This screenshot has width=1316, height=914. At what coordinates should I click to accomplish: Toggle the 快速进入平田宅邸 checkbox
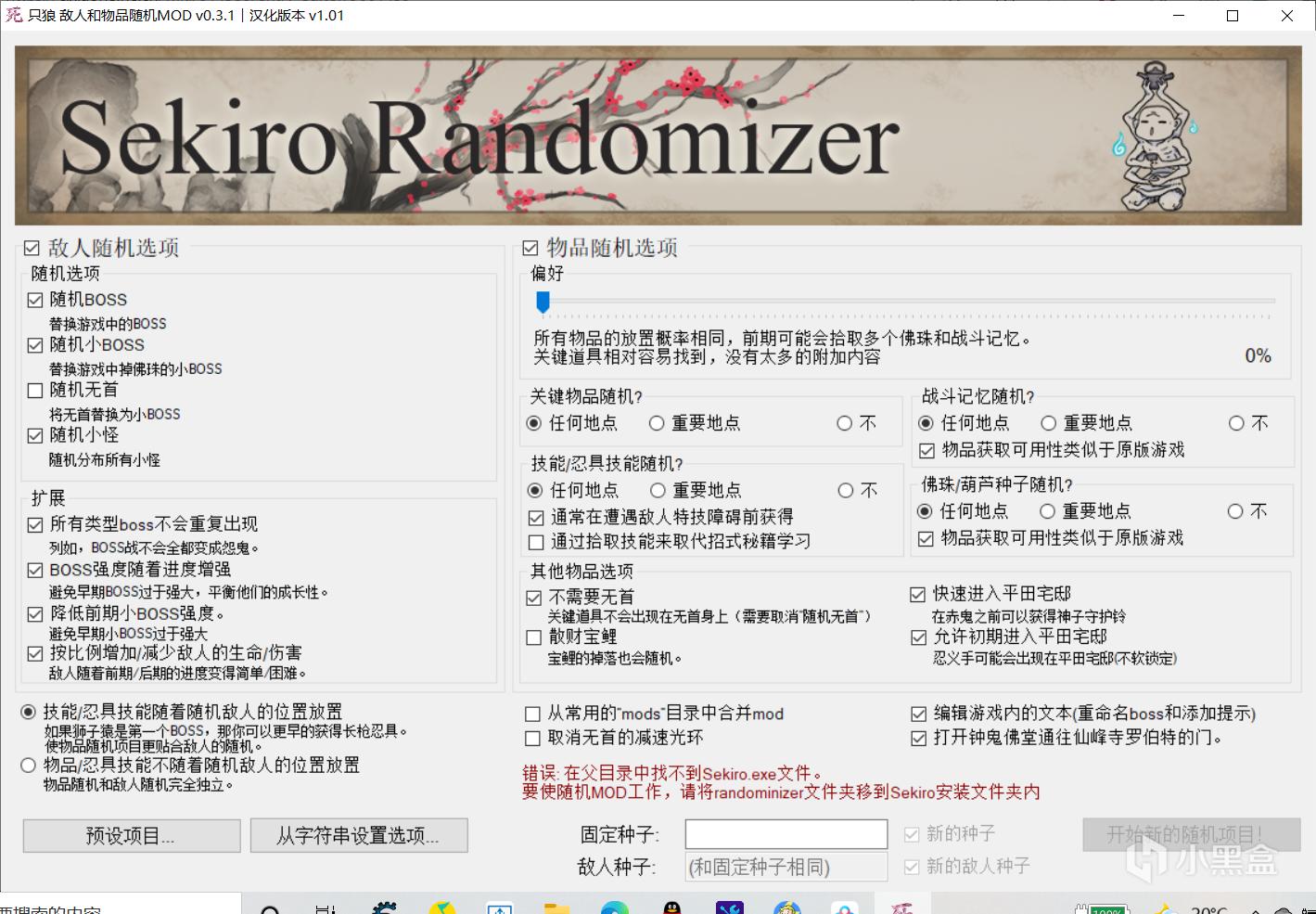[x=918, y=594]
